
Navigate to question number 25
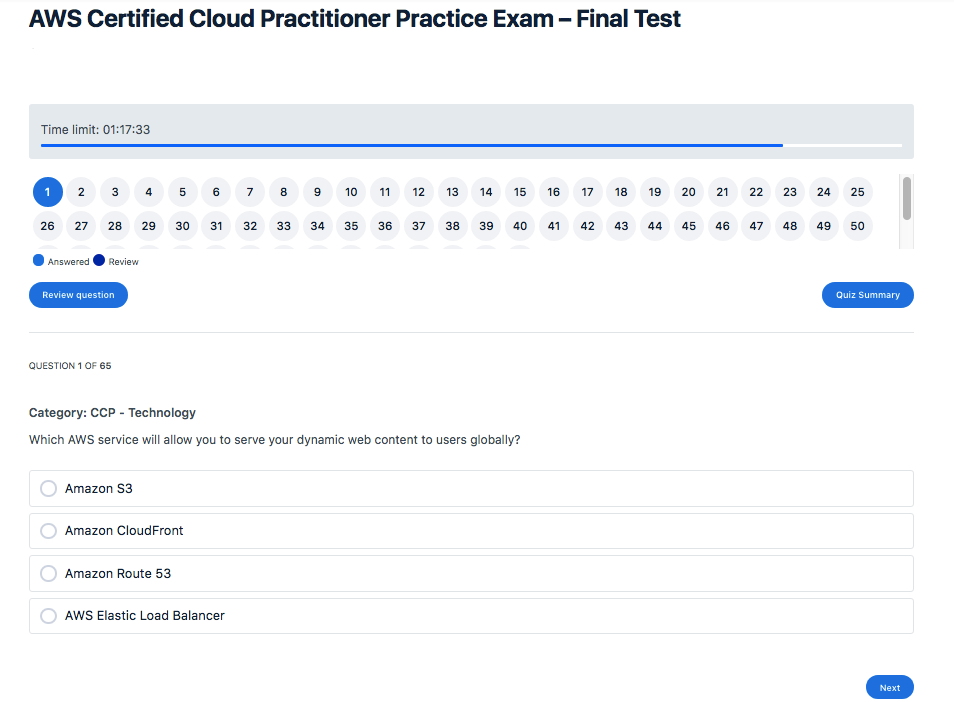[857, 192]
